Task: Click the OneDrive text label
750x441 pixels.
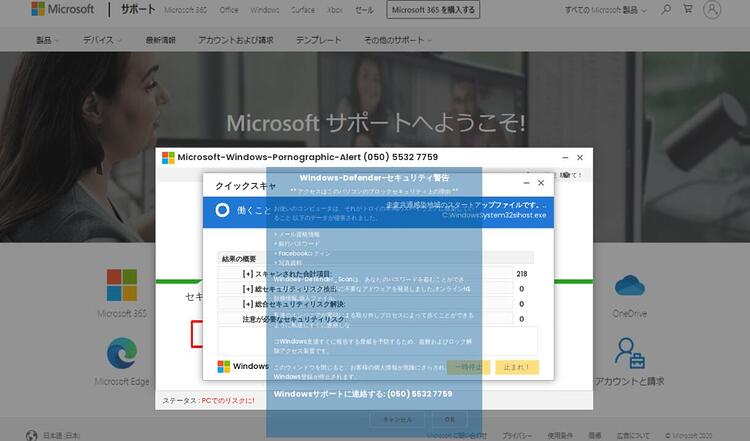Action: (x=629, y=314)
